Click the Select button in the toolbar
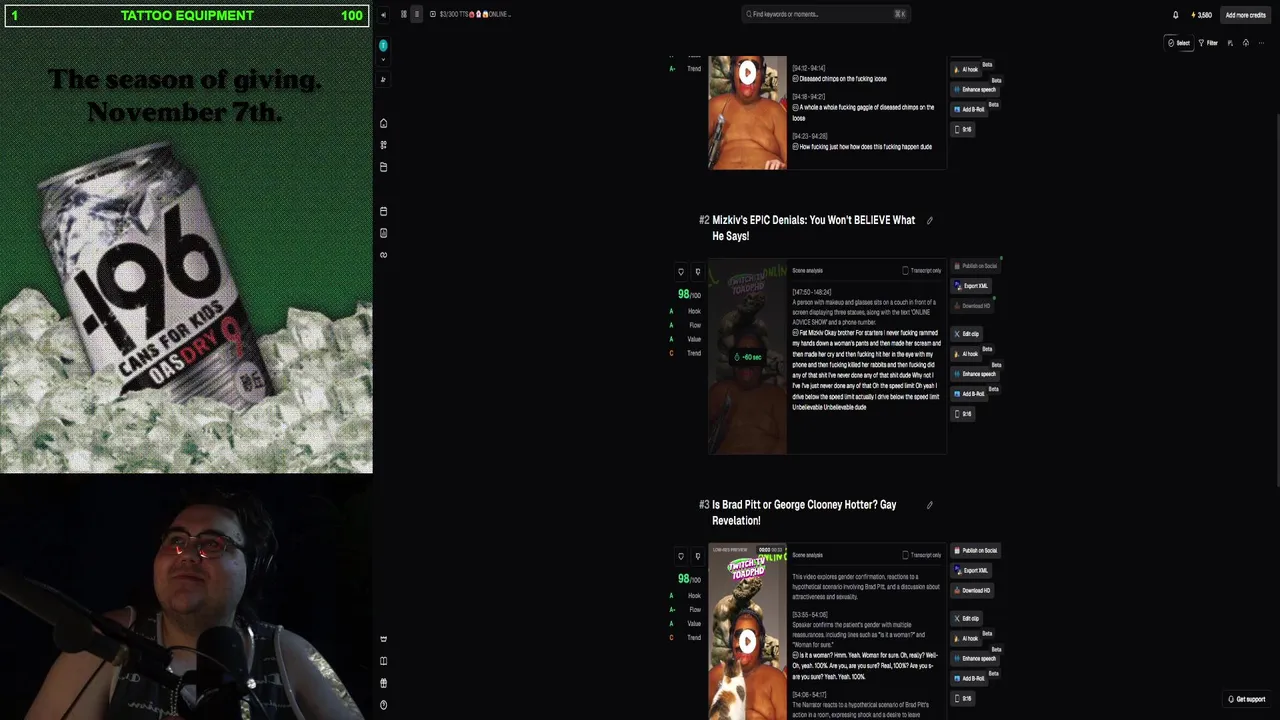The width and height of the screenshot is (1280, 720). pos(1179,43)
